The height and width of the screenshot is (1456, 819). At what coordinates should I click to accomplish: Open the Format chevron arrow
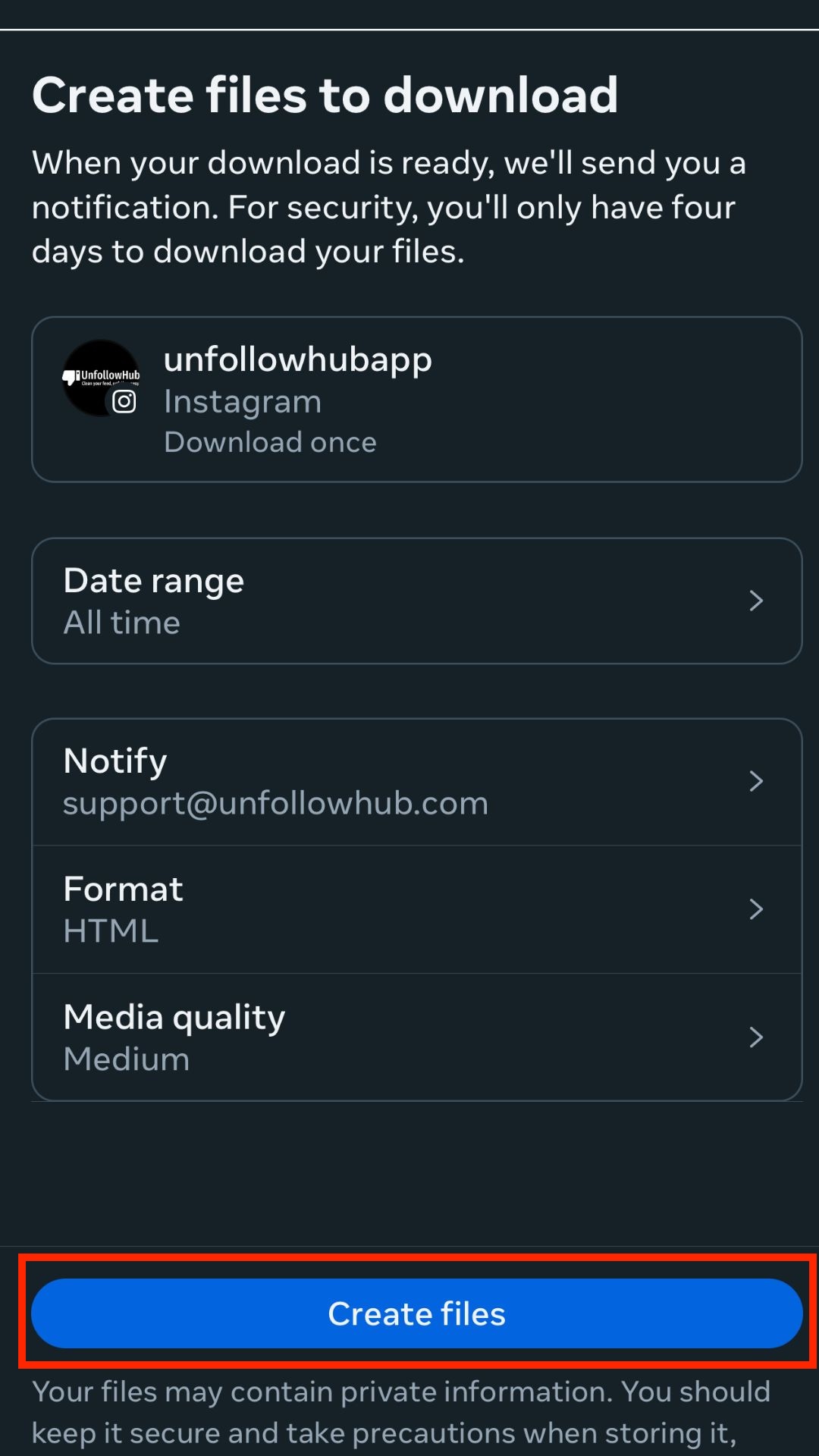pyautogui.click(x=755, y=909)
